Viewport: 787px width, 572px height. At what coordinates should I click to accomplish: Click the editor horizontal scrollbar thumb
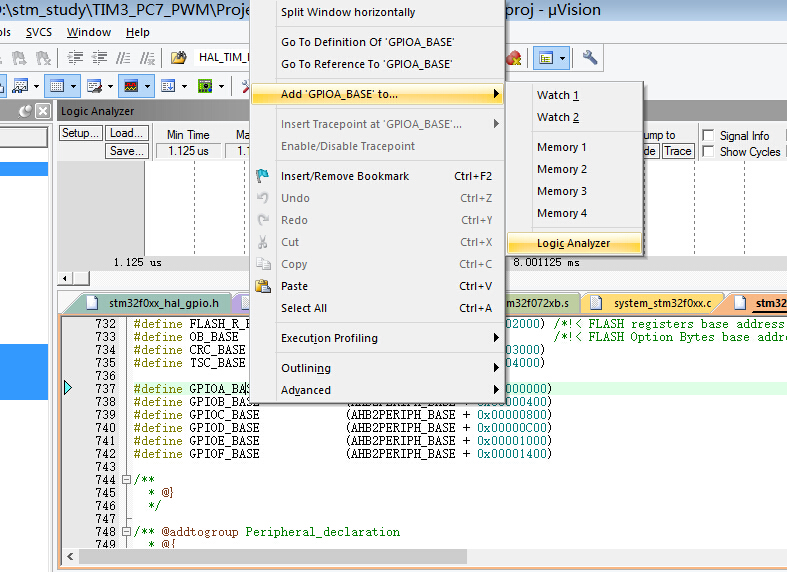[273, 556]
